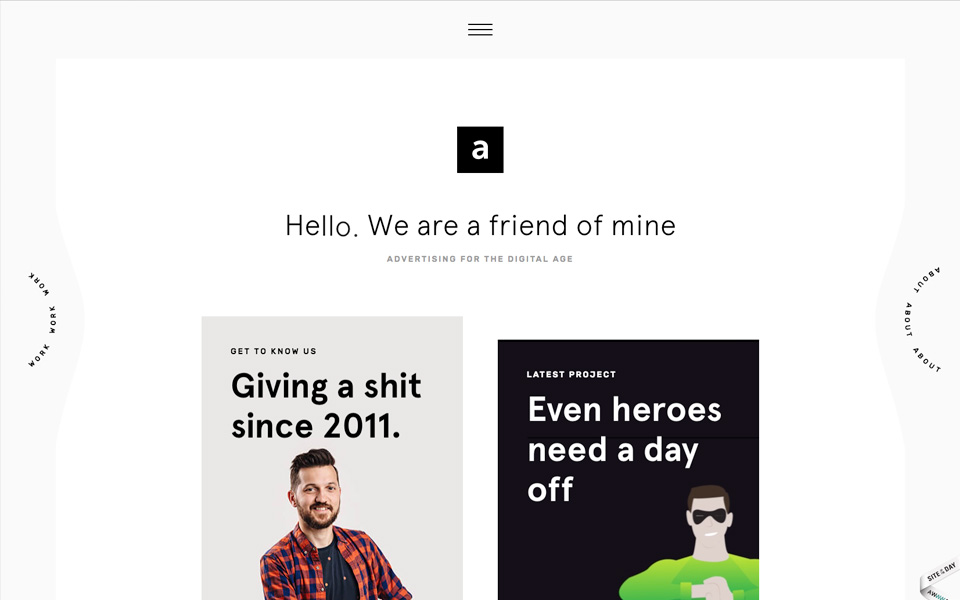Open the 'Even heroes need a day off' card

tap(628, 470)
